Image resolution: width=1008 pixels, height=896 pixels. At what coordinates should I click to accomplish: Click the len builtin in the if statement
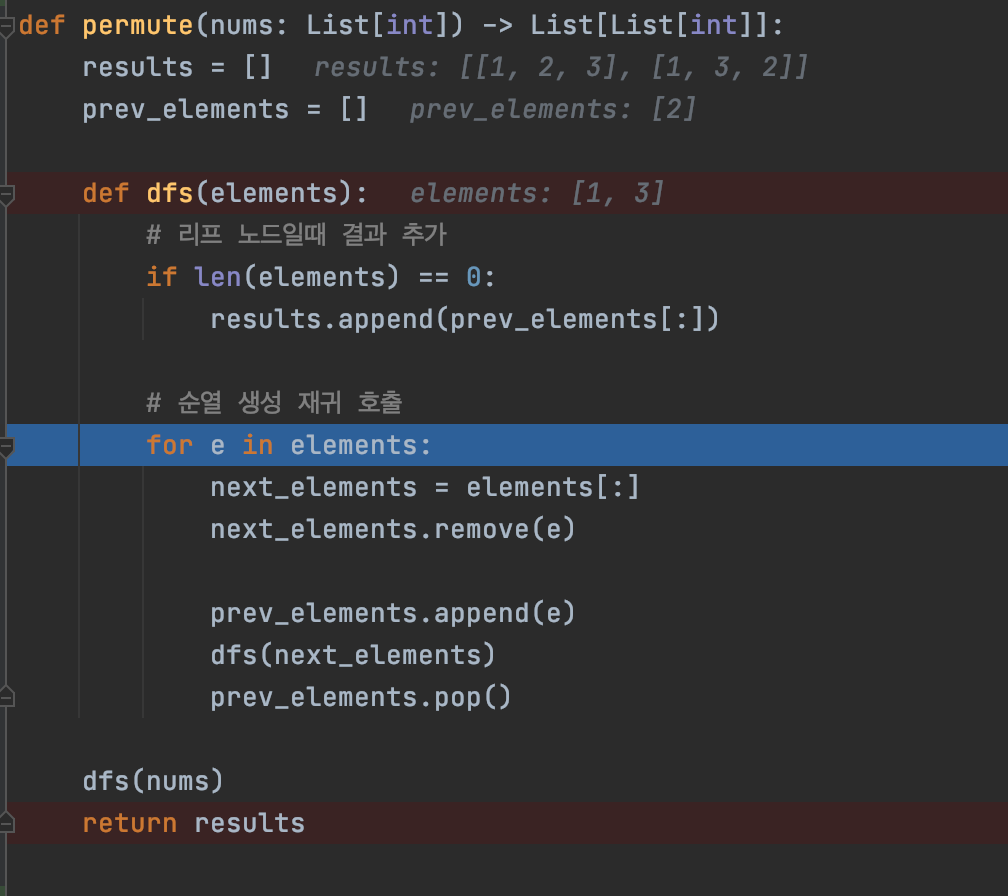coord(218,277)
